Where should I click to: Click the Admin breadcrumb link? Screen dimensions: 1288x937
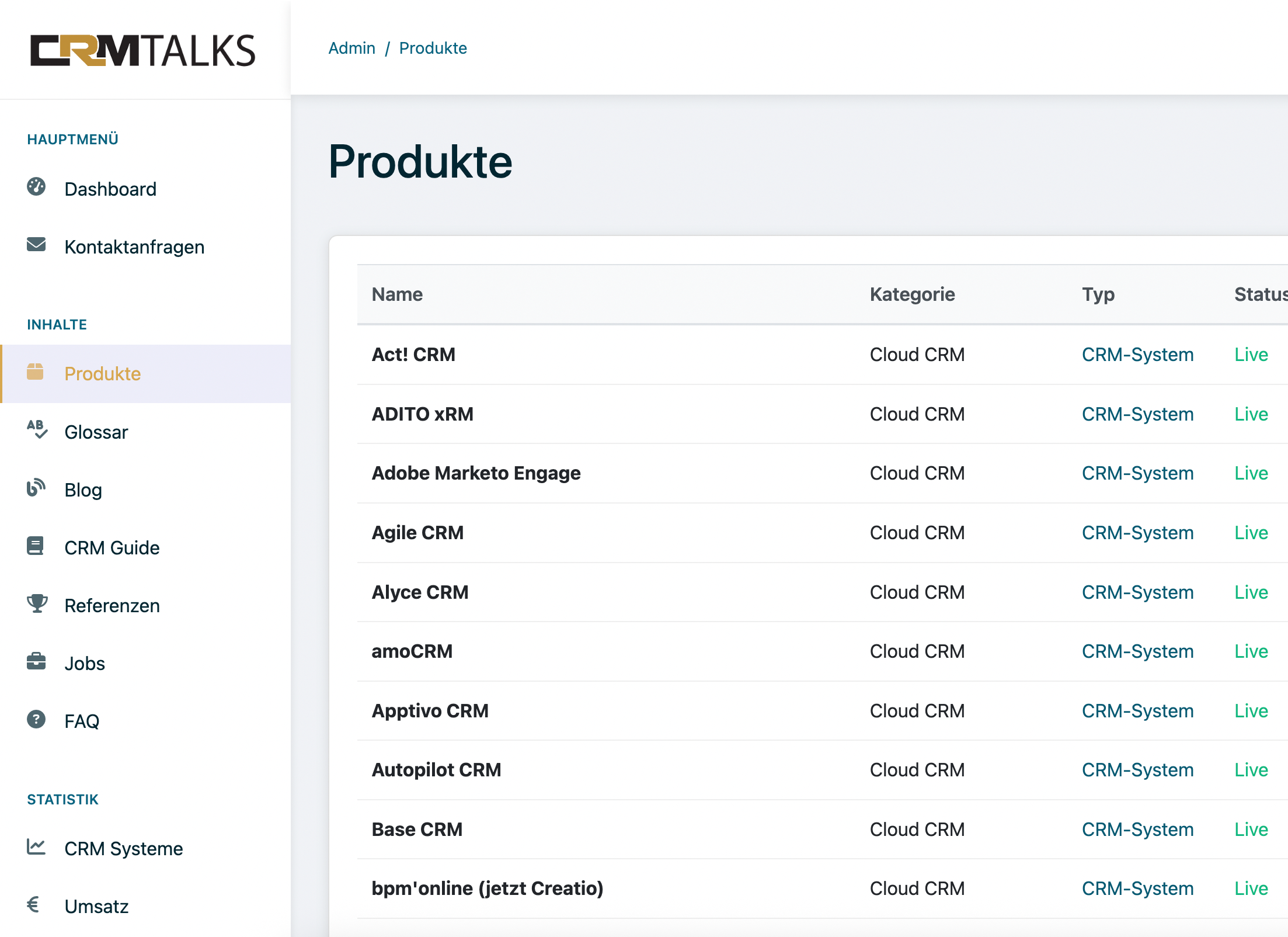(351, 48)
